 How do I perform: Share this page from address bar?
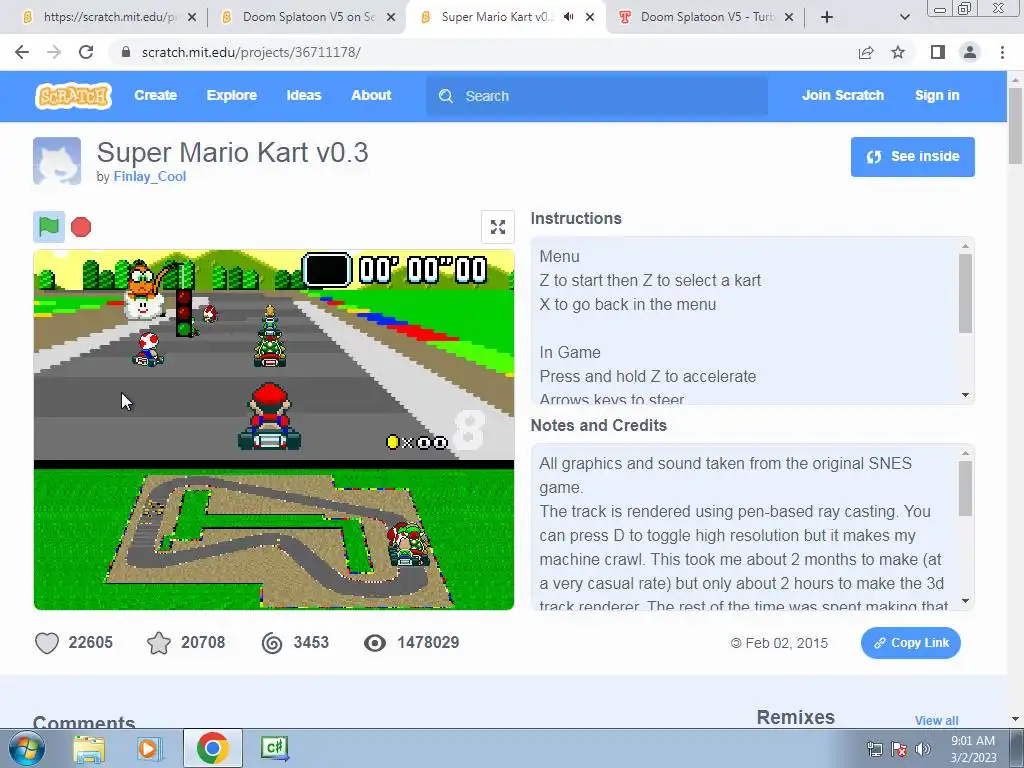tap(866, 52)
